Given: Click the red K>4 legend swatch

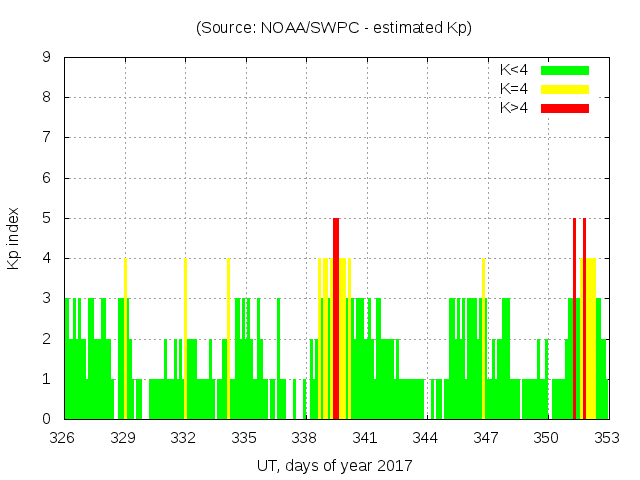Looking at the screenshot, I should pos(565,108).
